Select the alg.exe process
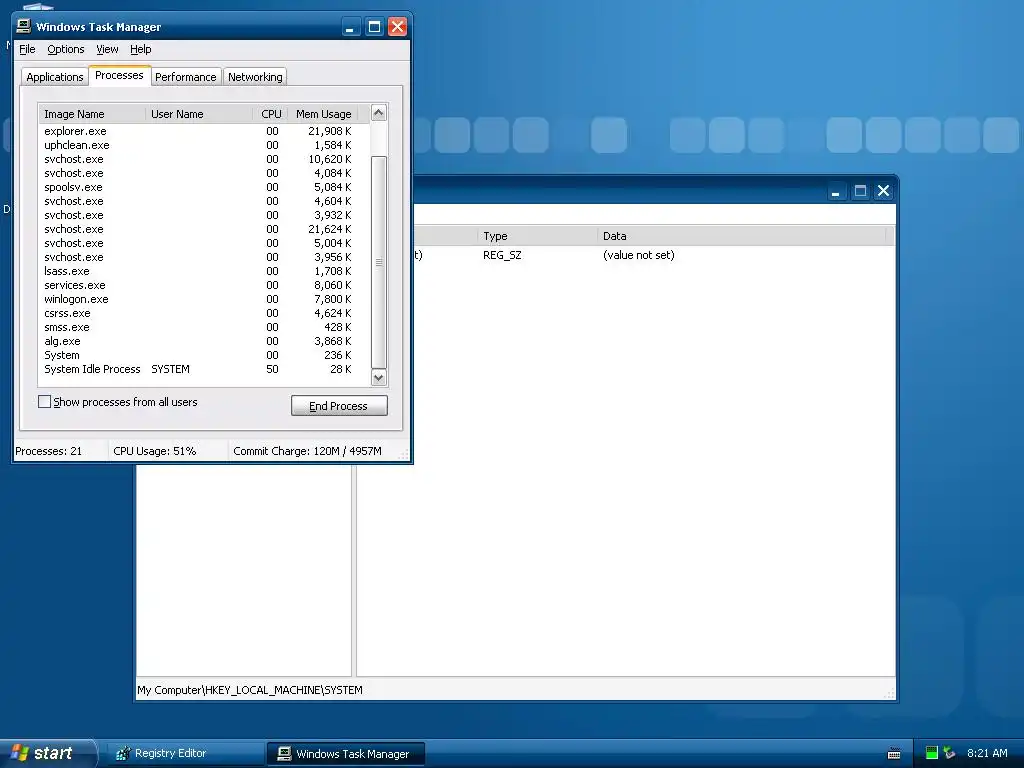Image resolution: width=1024 pixels, height=768 pixels. click(204, 341)
